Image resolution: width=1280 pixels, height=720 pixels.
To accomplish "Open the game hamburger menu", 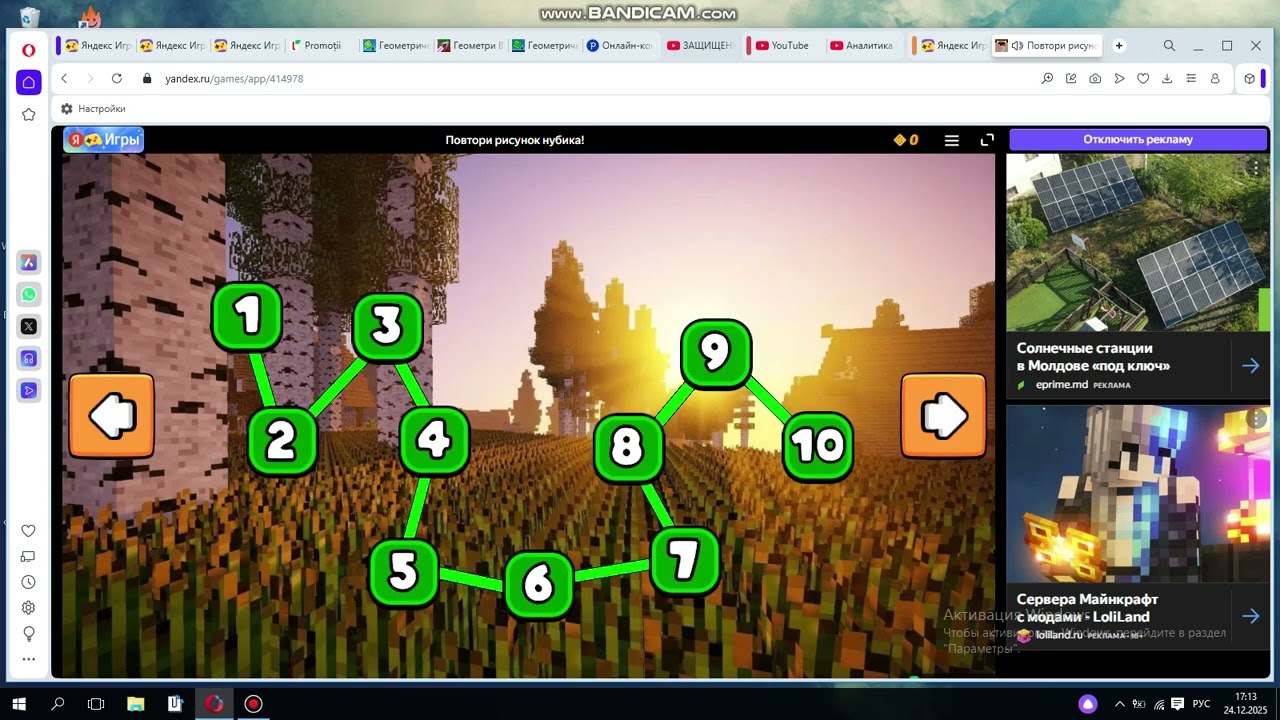I will (x=952, y=140).
